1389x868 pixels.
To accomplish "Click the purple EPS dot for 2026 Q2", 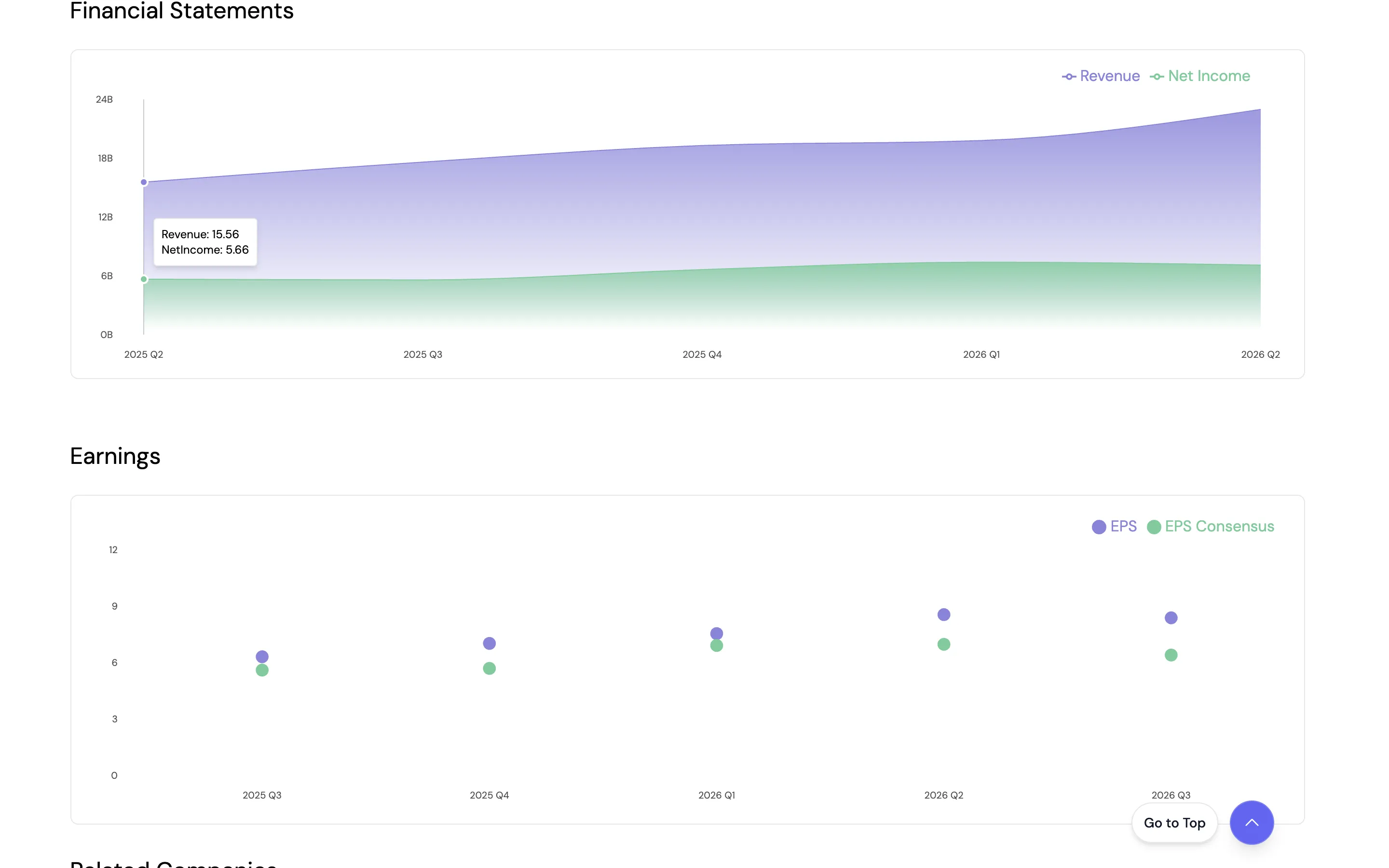I will pos(943,614).
